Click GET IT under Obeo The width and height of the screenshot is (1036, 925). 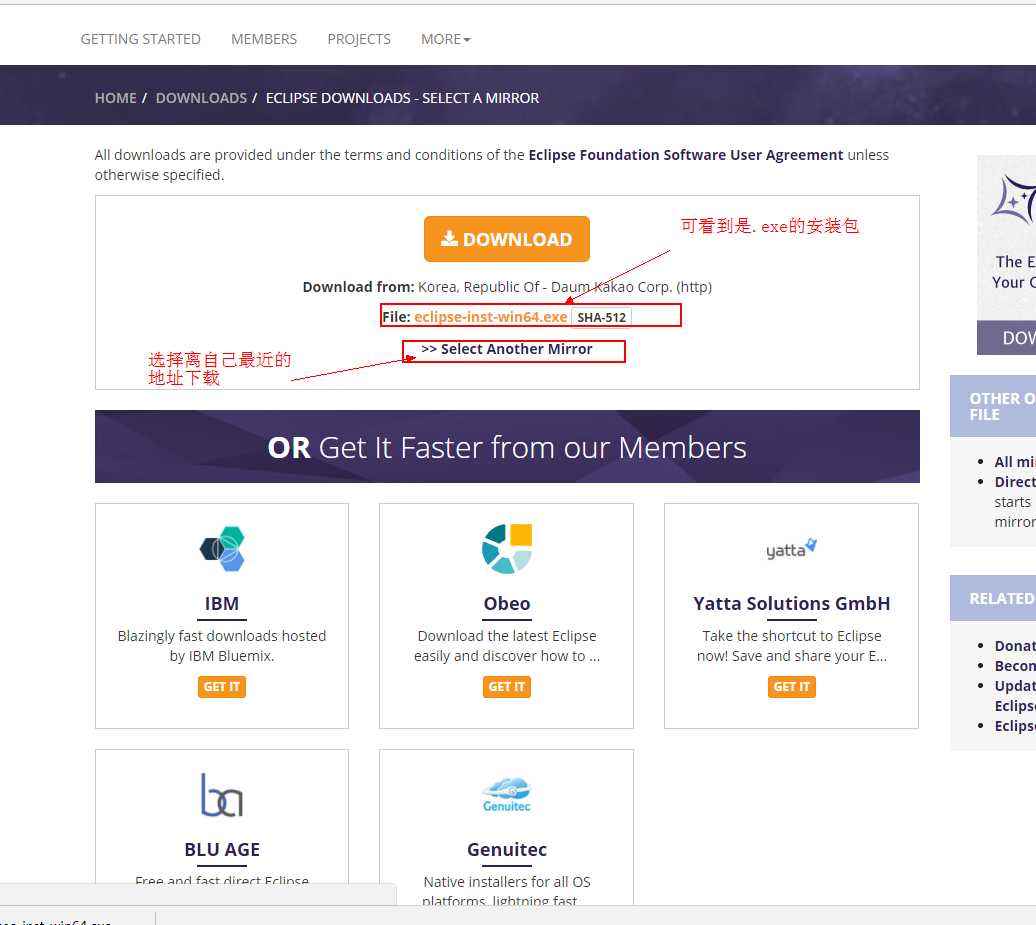click(x=507, y=686)
